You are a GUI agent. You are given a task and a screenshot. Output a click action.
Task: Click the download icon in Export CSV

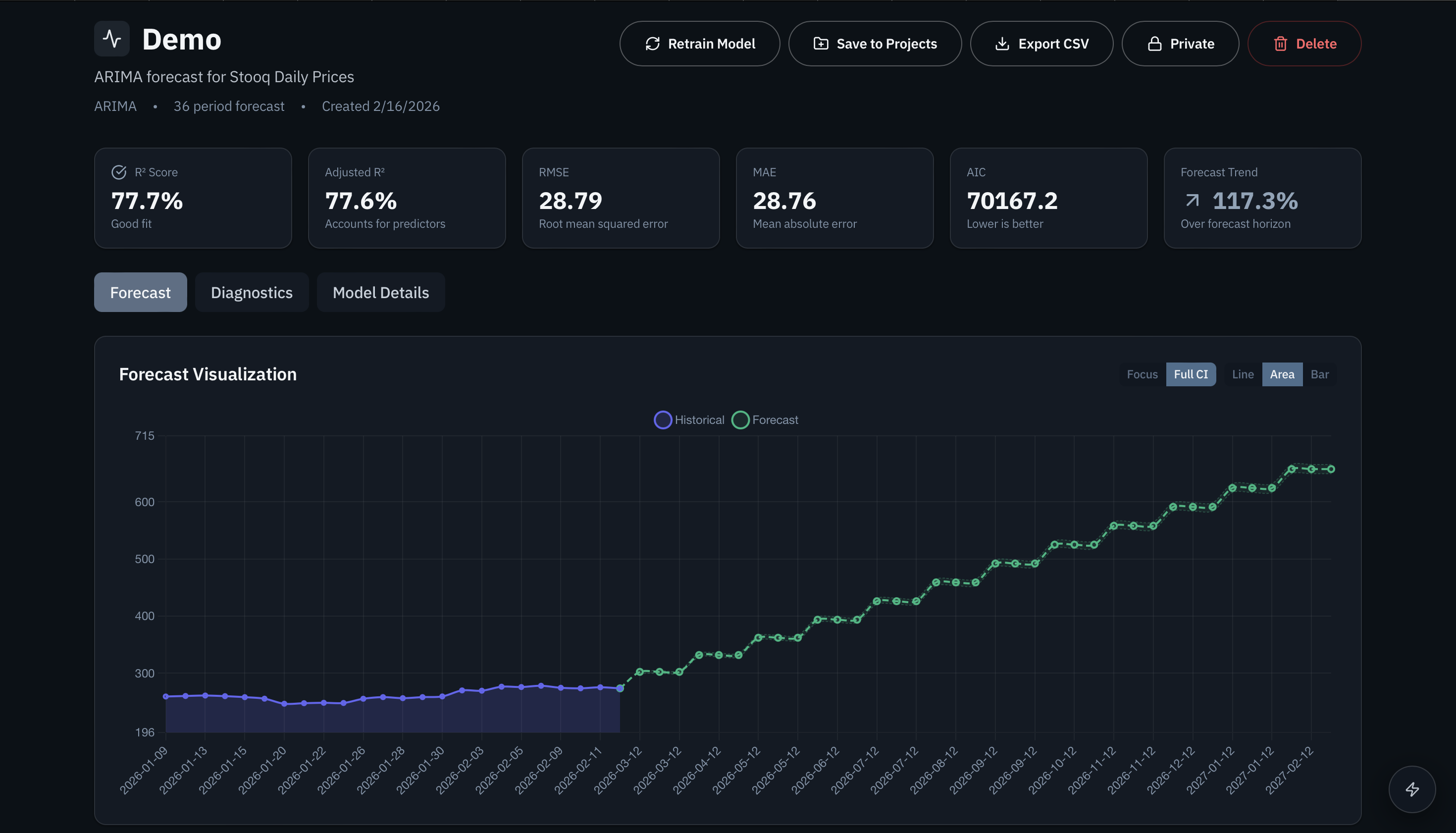click(x=1002, y=44)
